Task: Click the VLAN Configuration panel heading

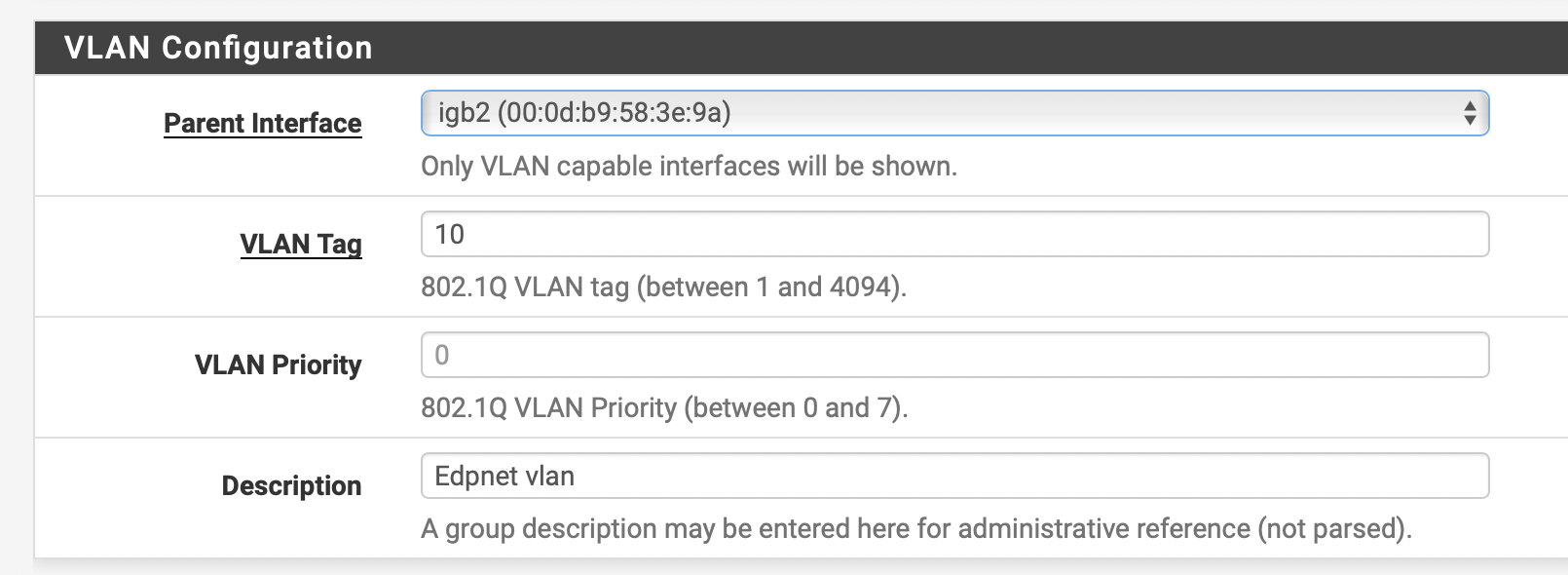Action: point(218,48)
